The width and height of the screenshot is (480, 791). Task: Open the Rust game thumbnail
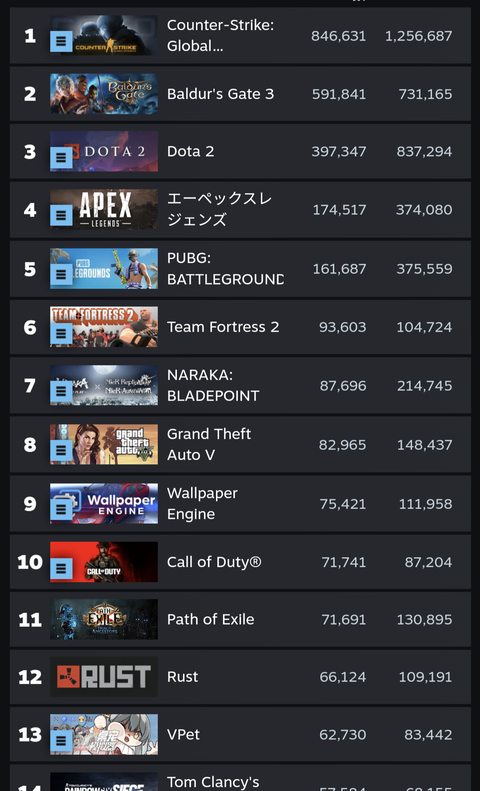tap(104, 676)
